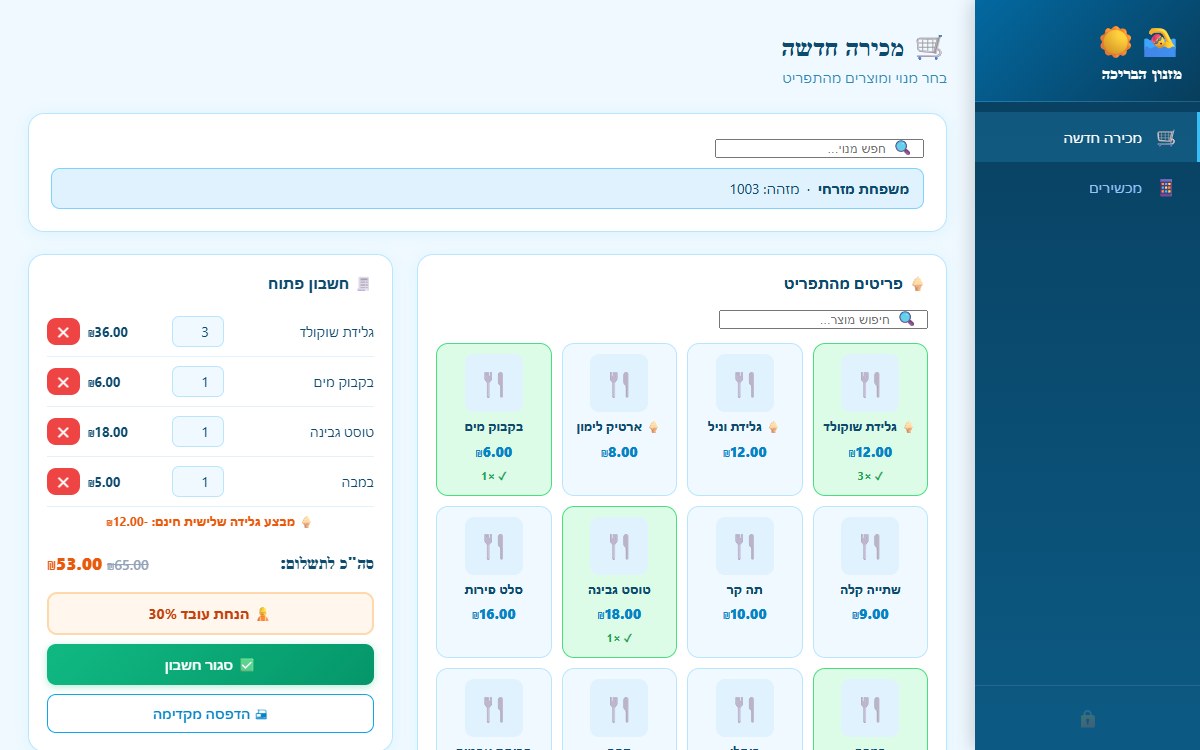Viewport: 1200px width, 750px height.
Task: Click quantity field for בקבוק מים
Action: (x=198, y=382)
